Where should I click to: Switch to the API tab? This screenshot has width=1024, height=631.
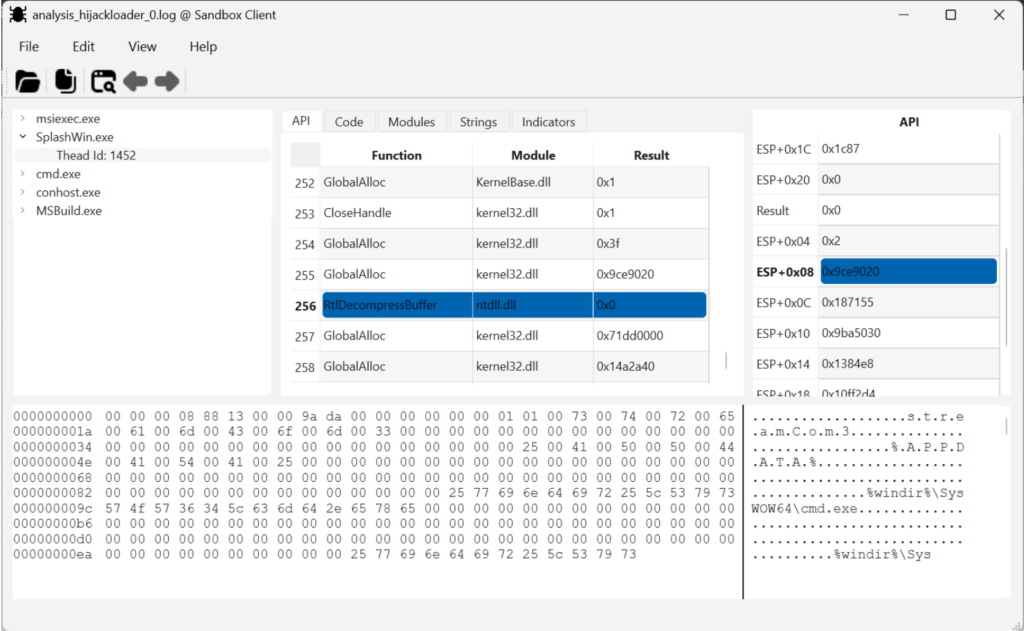[x=301, y=121]
